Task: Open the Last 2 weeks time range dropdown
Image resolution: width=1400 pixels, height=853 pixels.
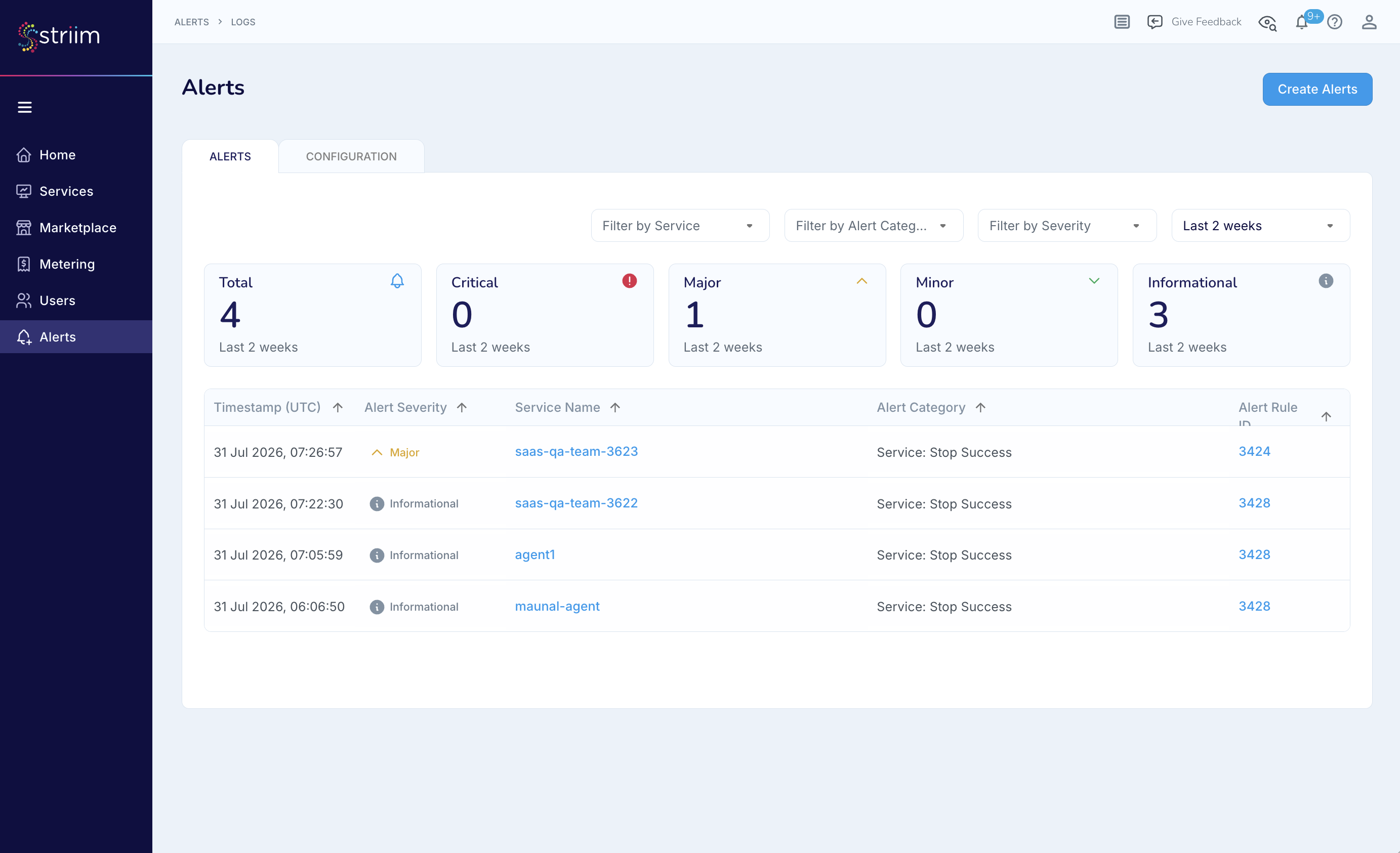Action: coord(1260,226)
